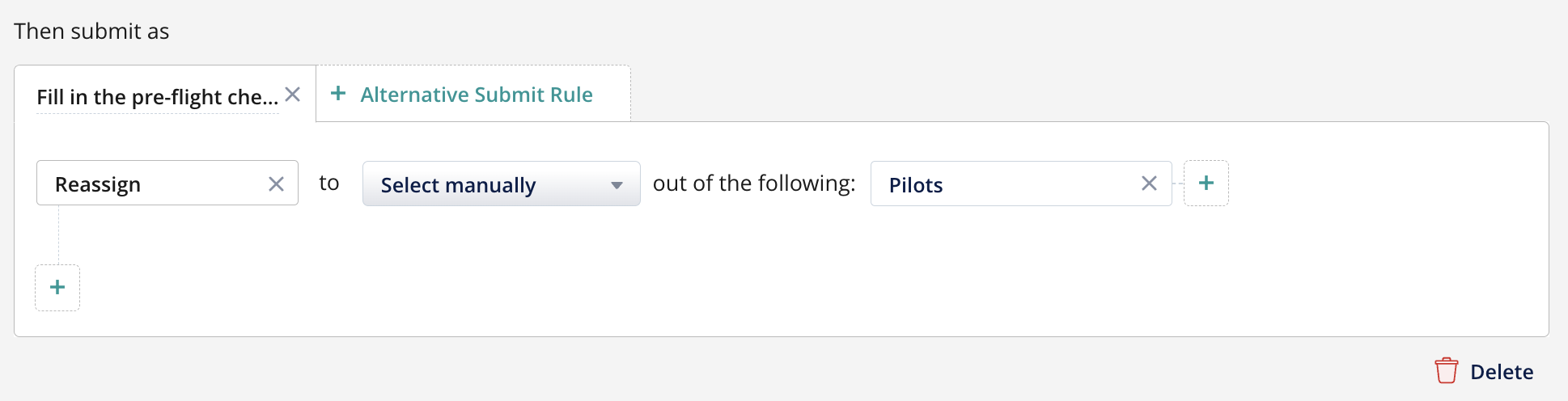Screen dimensions: 1568x401
Task: Remove the Pilots group with its X
Action: point(1149,184)
